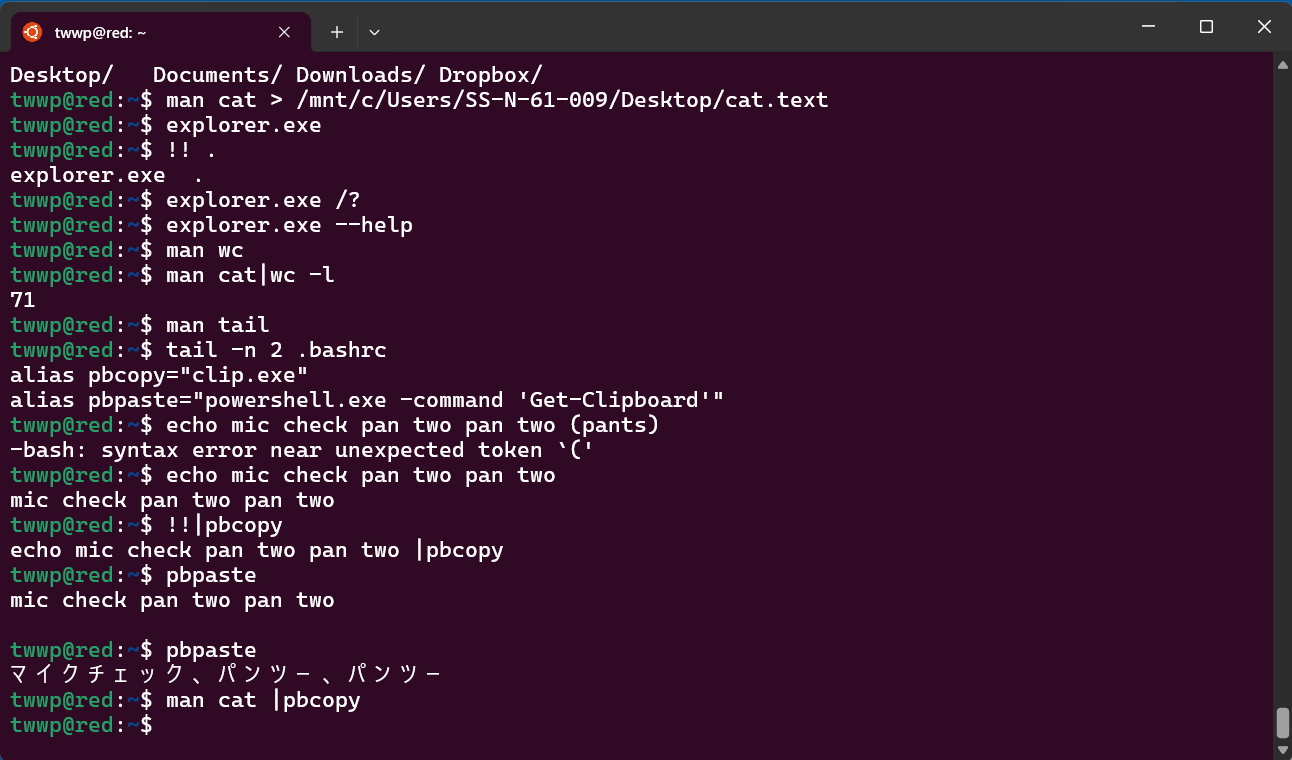This screenshot has height=760, width=1292.
Task: Click the scrollbar thumb near the bottom
Action: [1283, 722]
